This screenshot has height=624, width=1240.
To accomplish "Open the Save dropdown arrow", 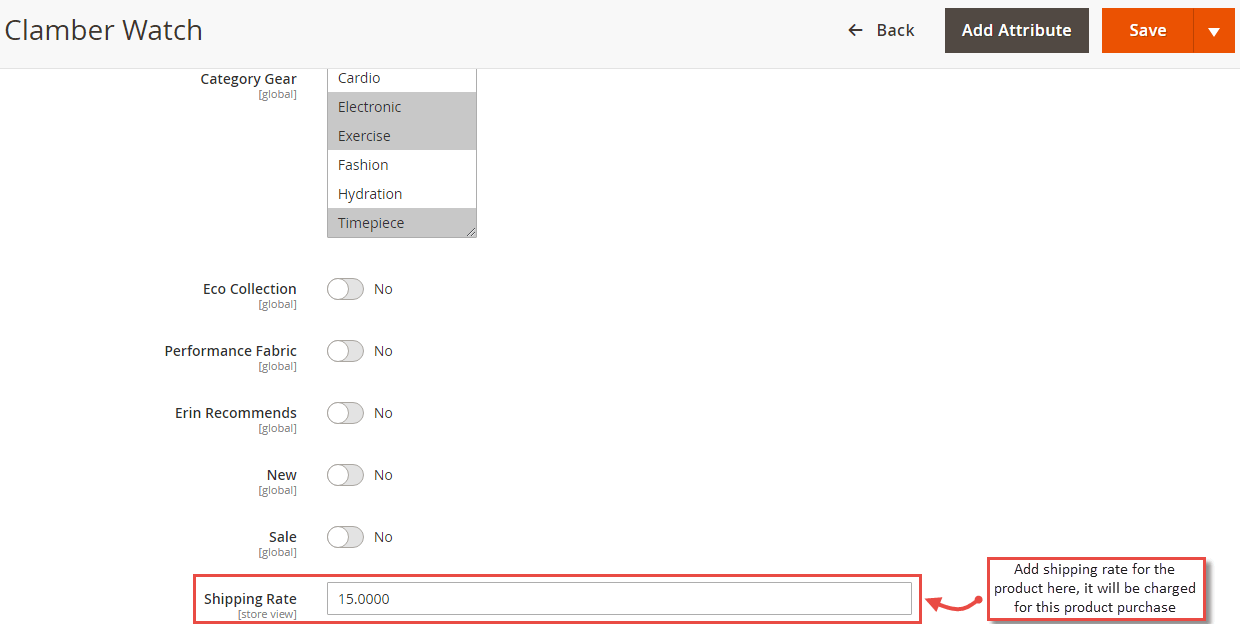I will coord(1214,31).
